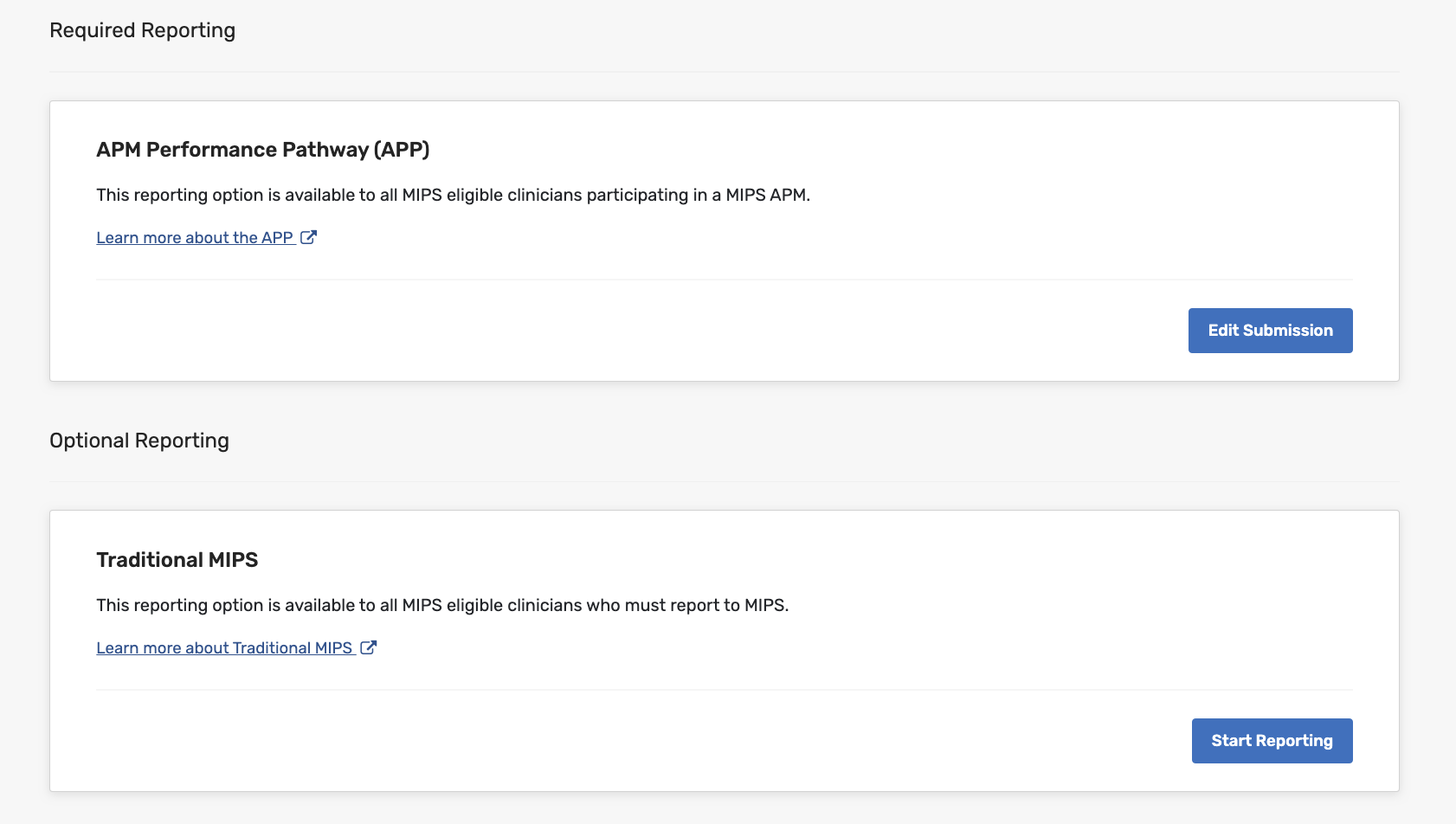Select the Optional Reporting section heading

[139, 441]
